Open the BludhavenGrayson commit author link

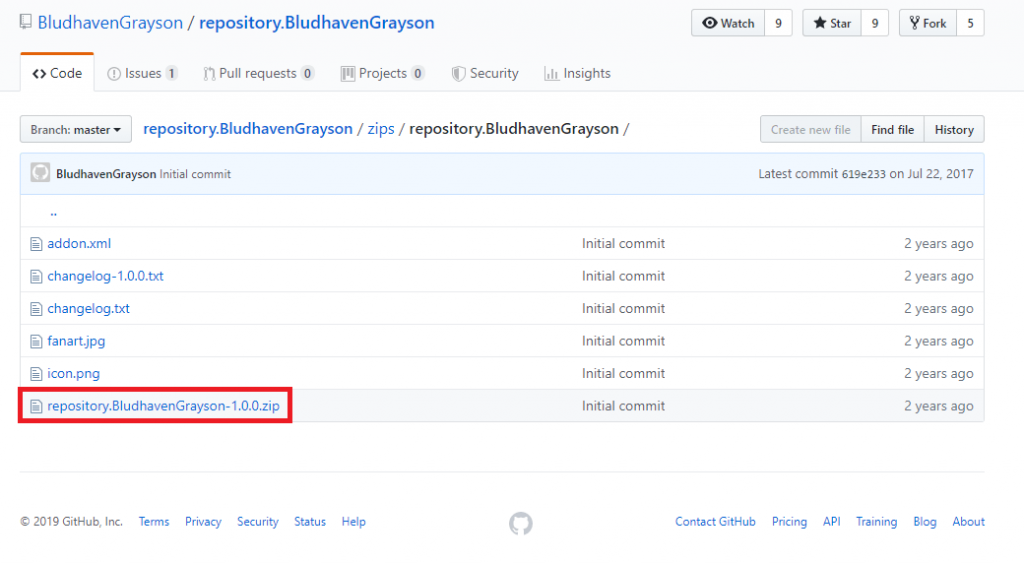106,174
